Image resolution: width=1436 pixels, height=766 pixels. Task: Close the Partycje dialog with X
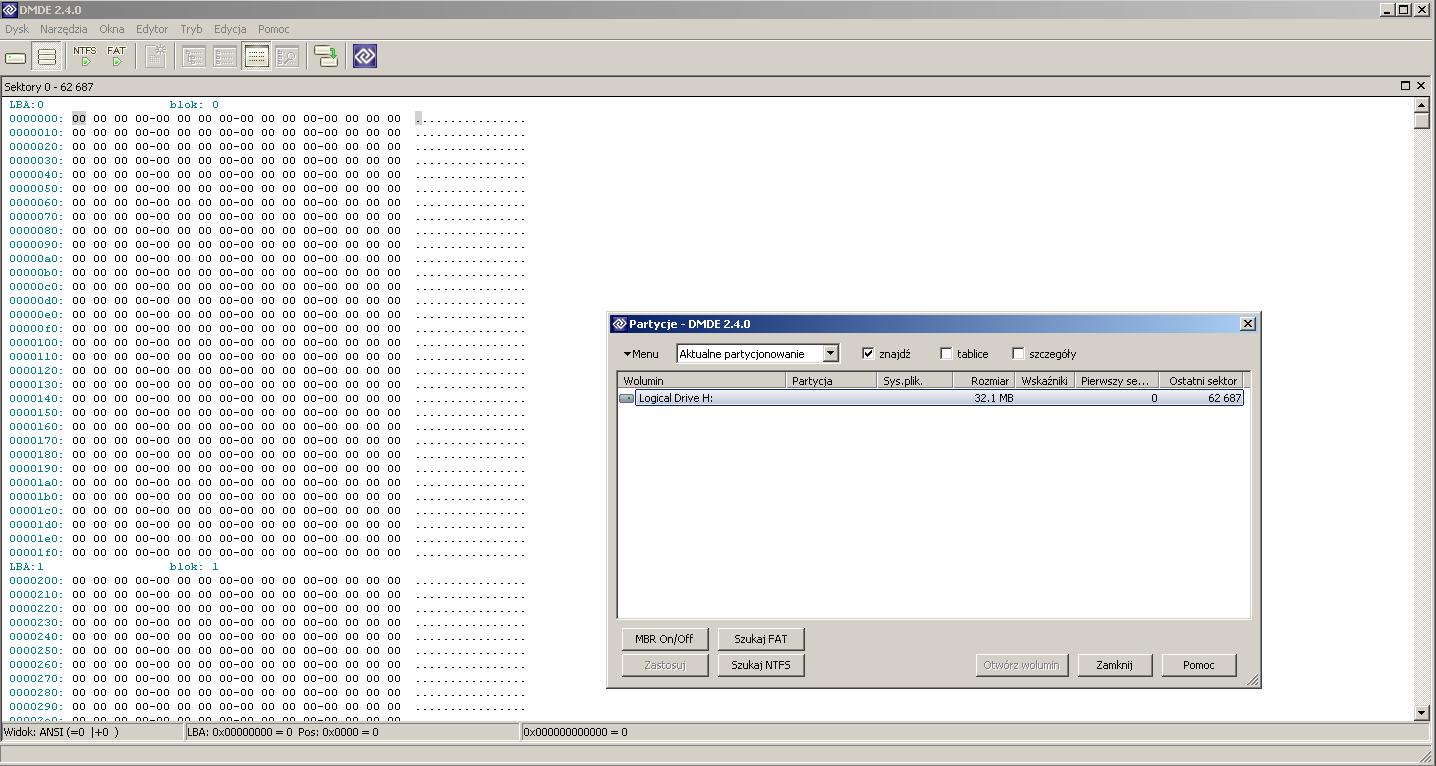coord(1247,324)
